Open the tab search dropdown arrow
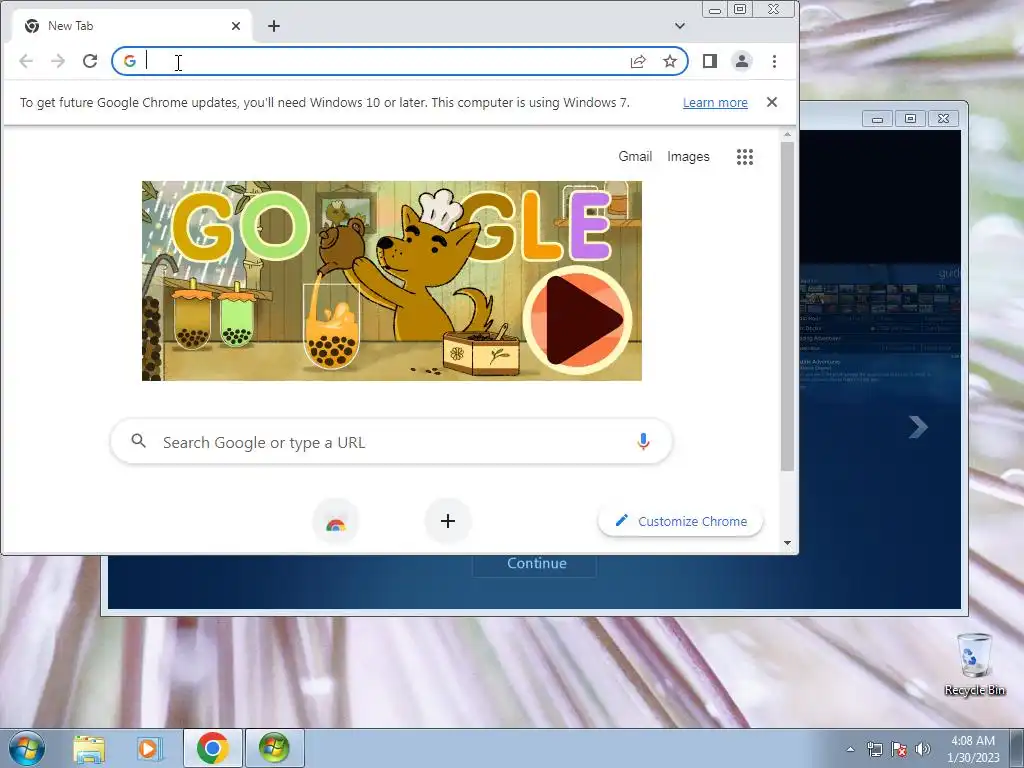This screenshot has height=768, width=1024. click(680, 26)
